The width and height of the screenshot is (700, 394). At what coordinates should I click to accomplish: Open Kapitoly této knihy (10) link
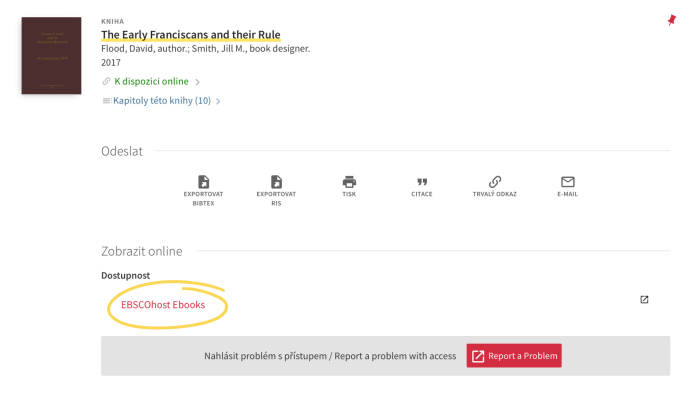162,101
